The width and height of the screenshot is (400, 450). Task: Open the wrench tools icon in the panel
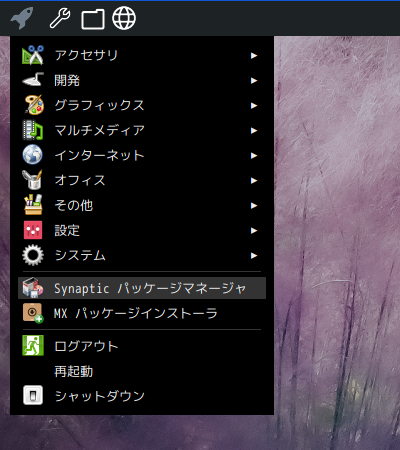click(x=60, y=18)
